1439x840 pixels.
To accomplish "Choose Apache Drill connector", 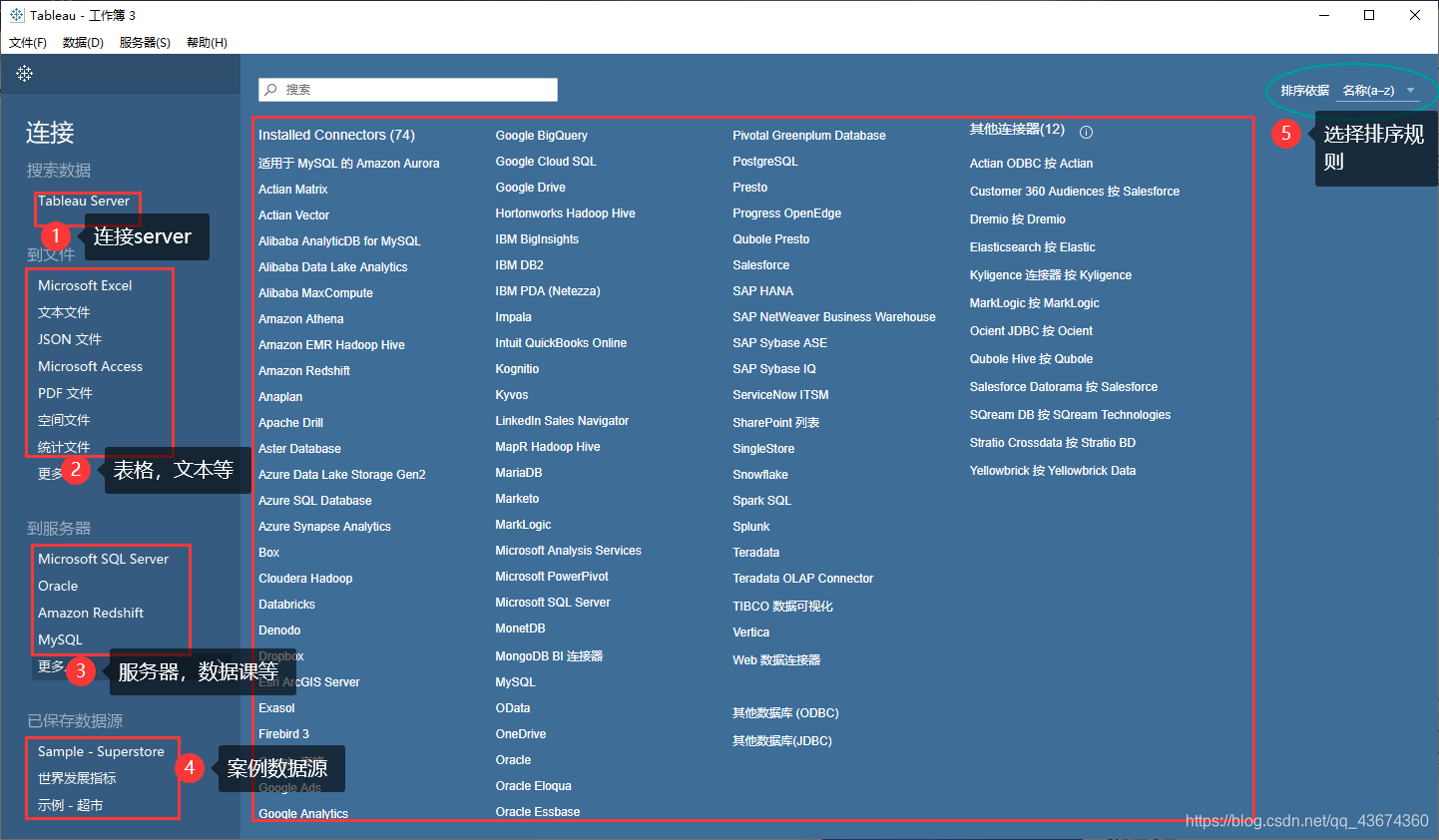I will click(290, 423).
